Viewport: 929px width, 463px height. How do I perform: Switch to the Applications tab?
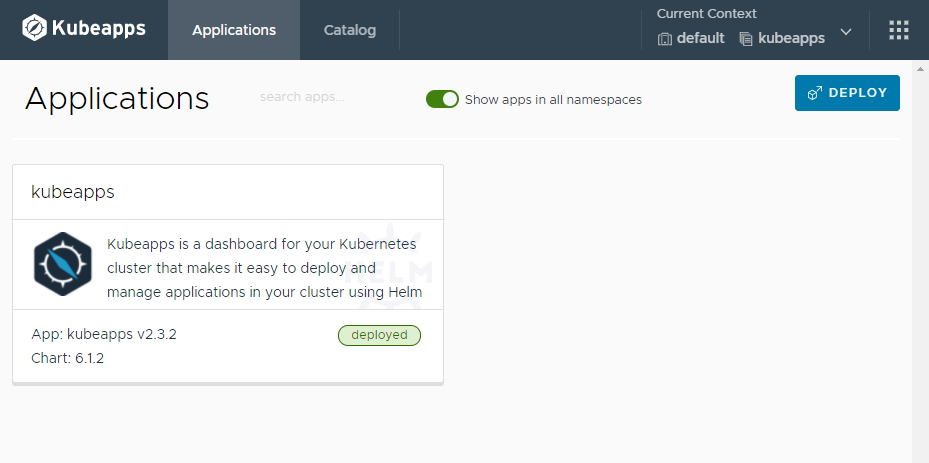234,30
